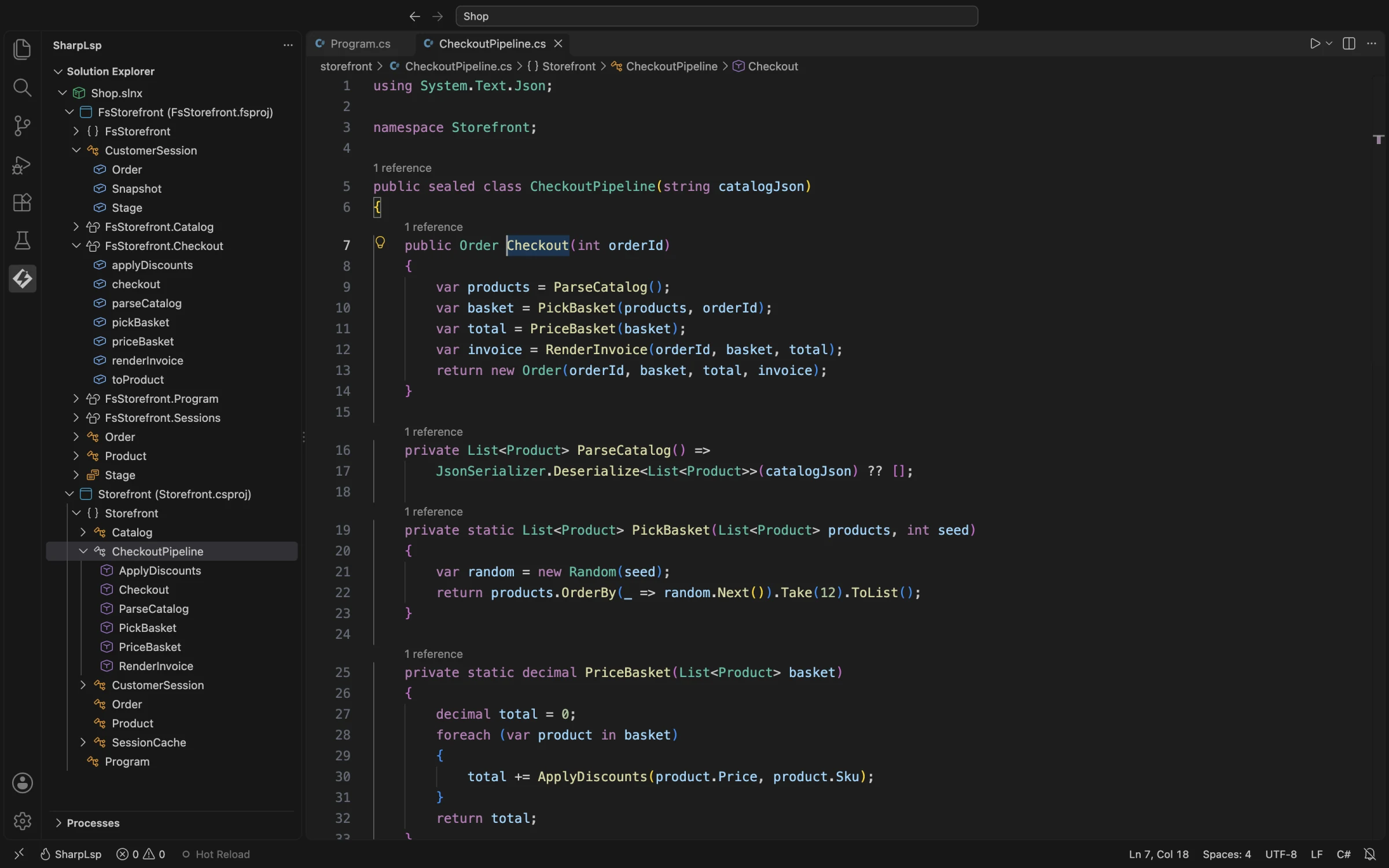This screenshot has width=1389, height=868.
Task: Open the Testing flask icon
Action: pyautogui.click(x=22, y=241)
